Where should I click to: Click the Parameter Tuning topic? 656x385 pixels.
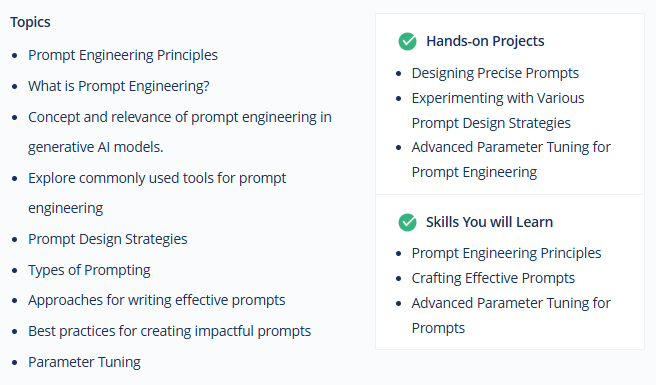[x=84, y=362]
